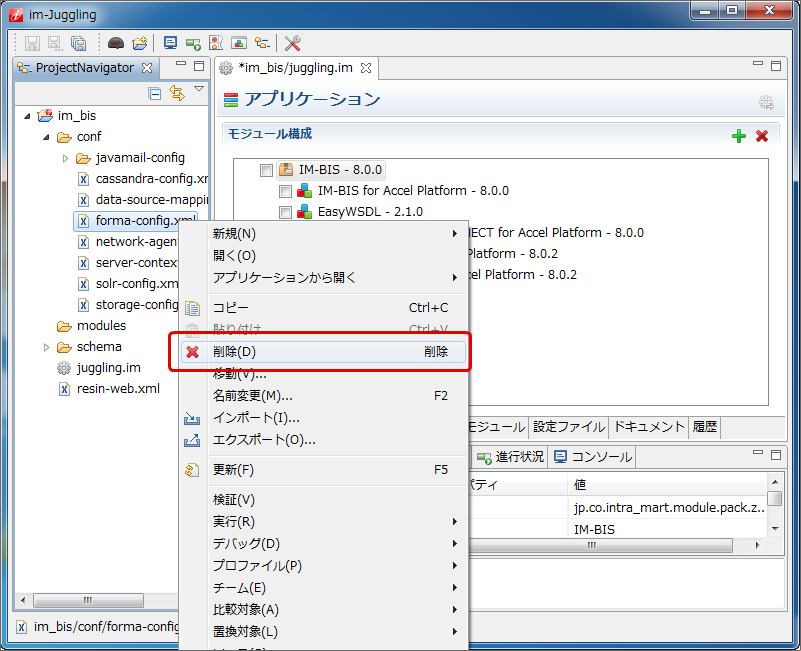Open 比較対象(A) in the context menu
801x651 pixels.
[323, 610]
